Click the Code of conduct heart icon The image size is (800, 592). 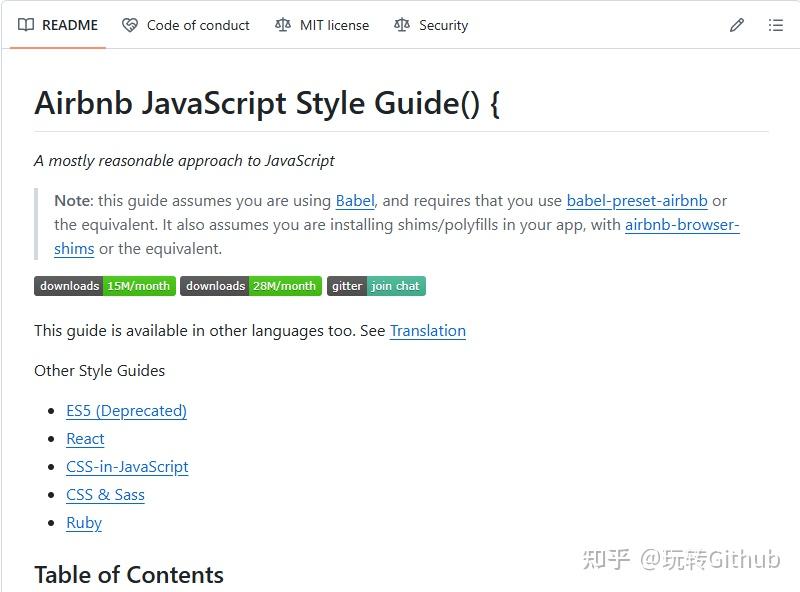130,25
